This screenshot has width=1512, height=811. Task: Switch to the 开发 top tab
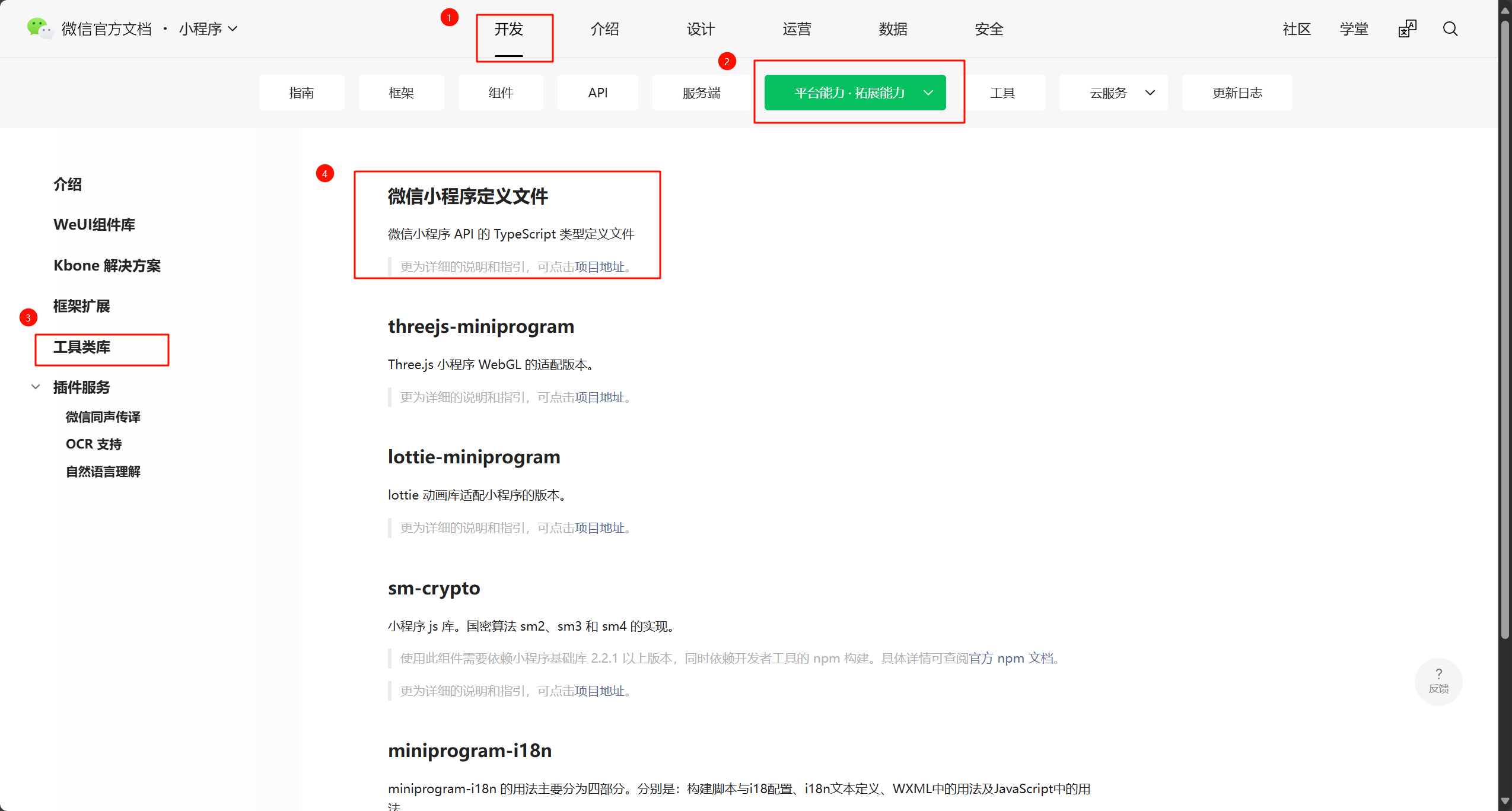509,29
